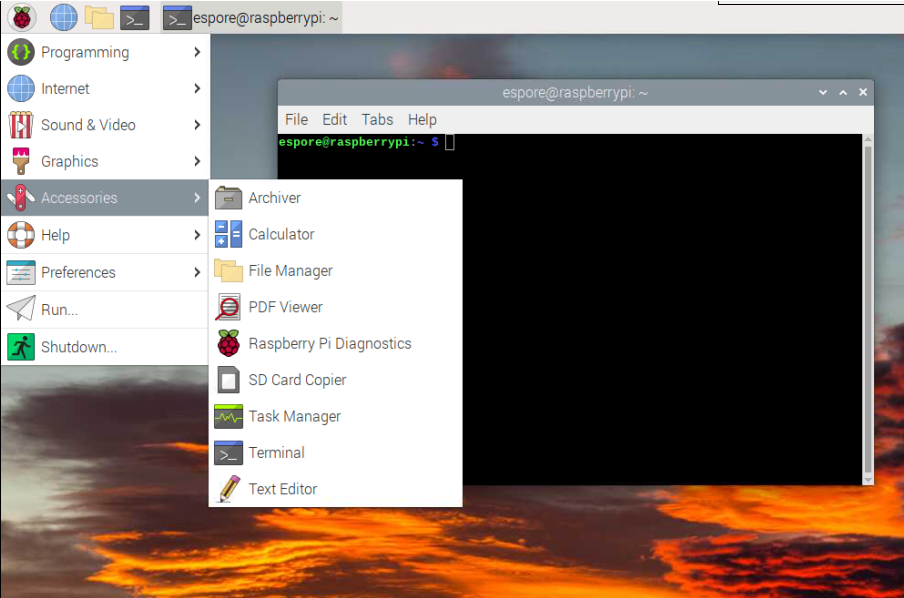Screen dimensions: 904x598
Task: Select PDF Viewer label in Accessories
Action: [285, 307]
